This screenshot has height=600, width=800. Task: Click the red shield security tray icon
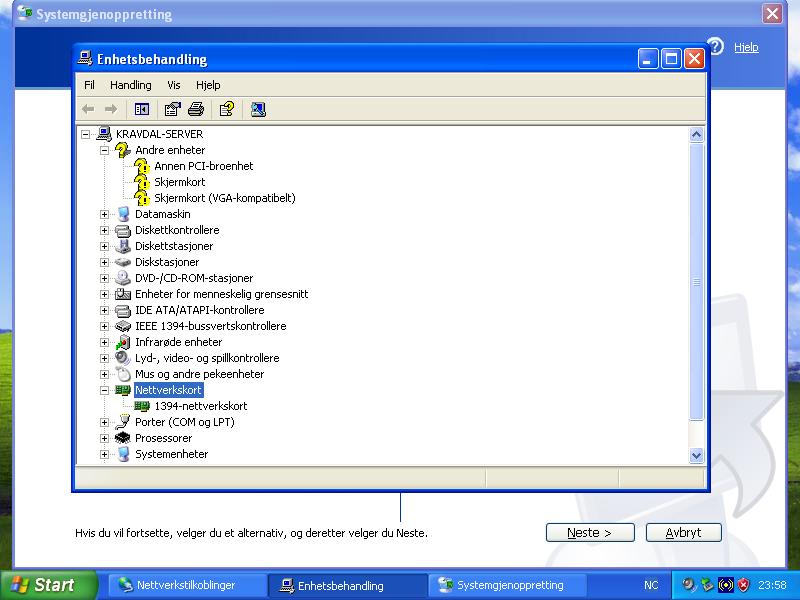point(744,585)
